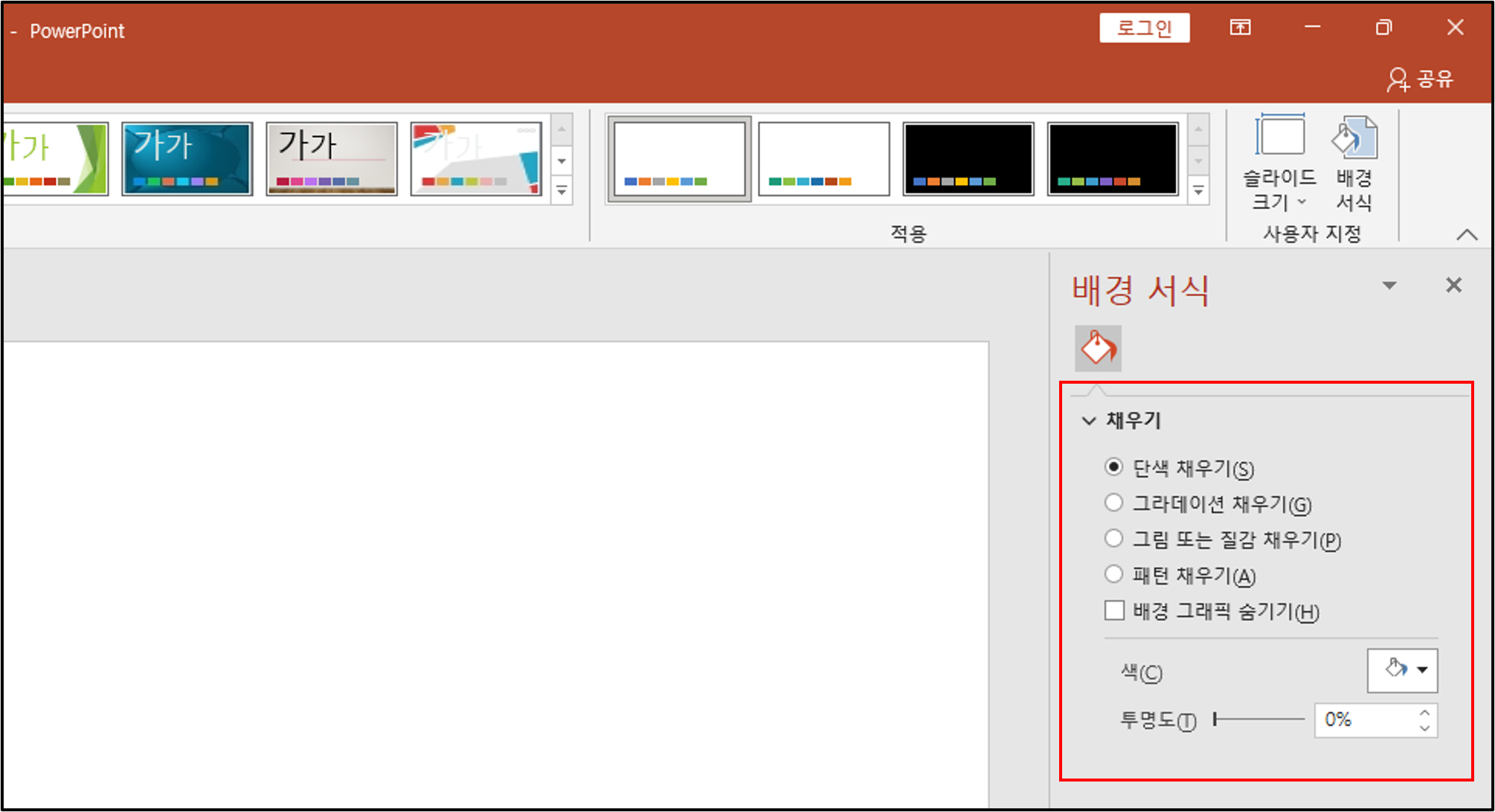The image size is (1495, 812).
Task: Click the Share (공유) person icon
Action: click(x=1398, y=80)
